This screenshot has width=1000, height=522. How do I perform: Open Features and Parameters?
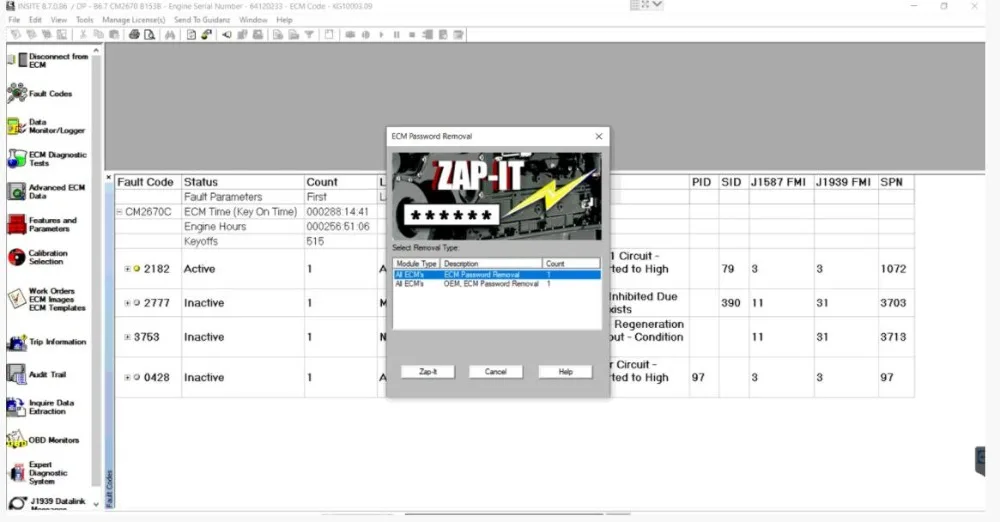coord(42,225)
